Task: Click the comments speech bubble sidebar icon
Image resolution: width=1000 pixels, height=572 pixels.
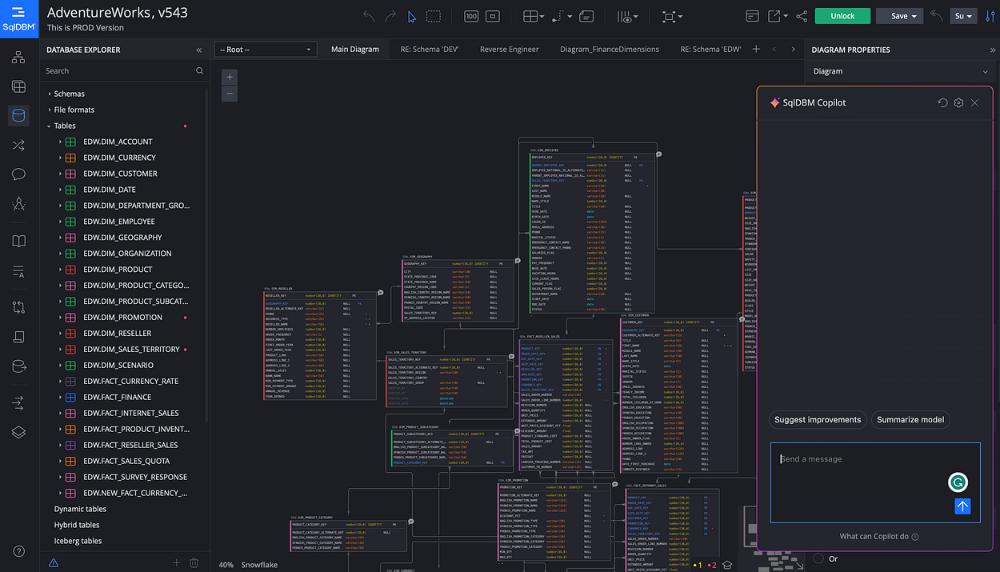Action: (18, 174)
